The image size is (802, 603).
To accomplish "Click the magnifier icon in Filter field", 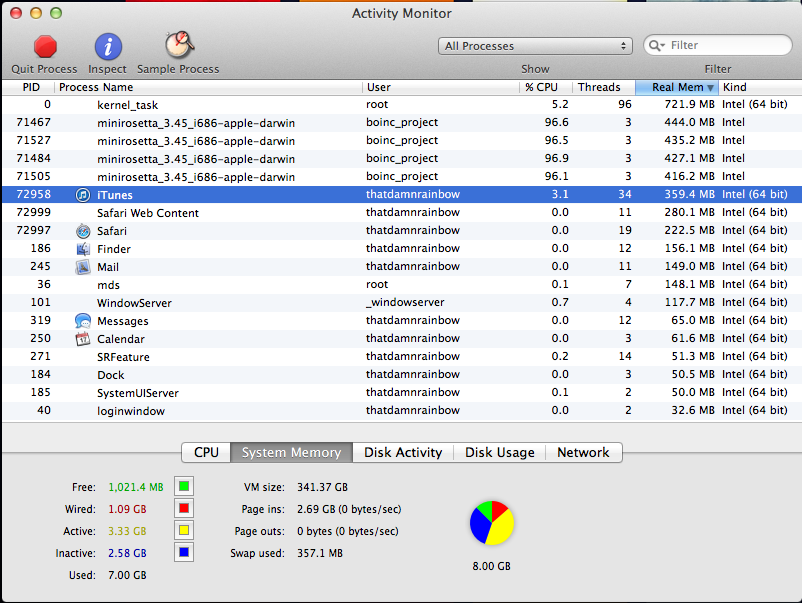I will click(x=656, y=46).
